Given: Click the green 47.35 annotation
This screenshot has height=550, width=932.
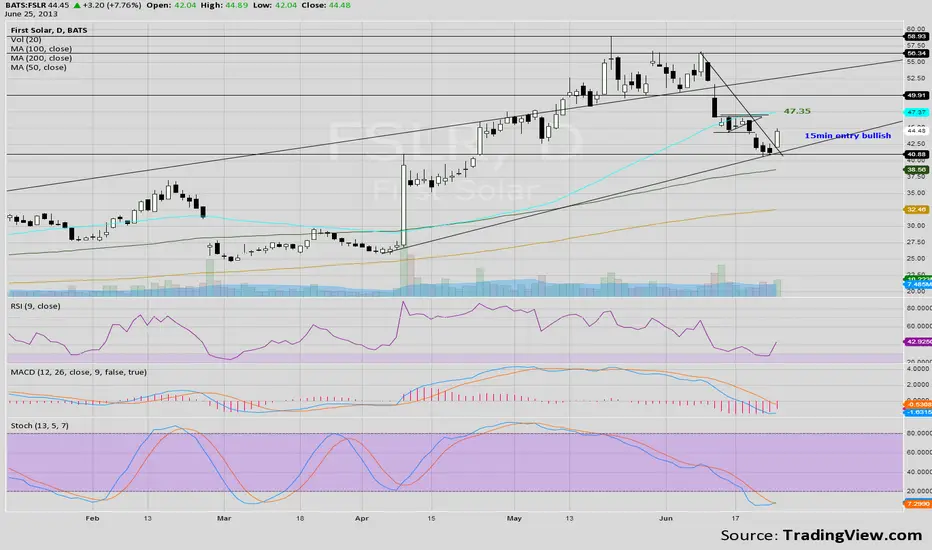Looking at the screenshot, I should 797,111.
